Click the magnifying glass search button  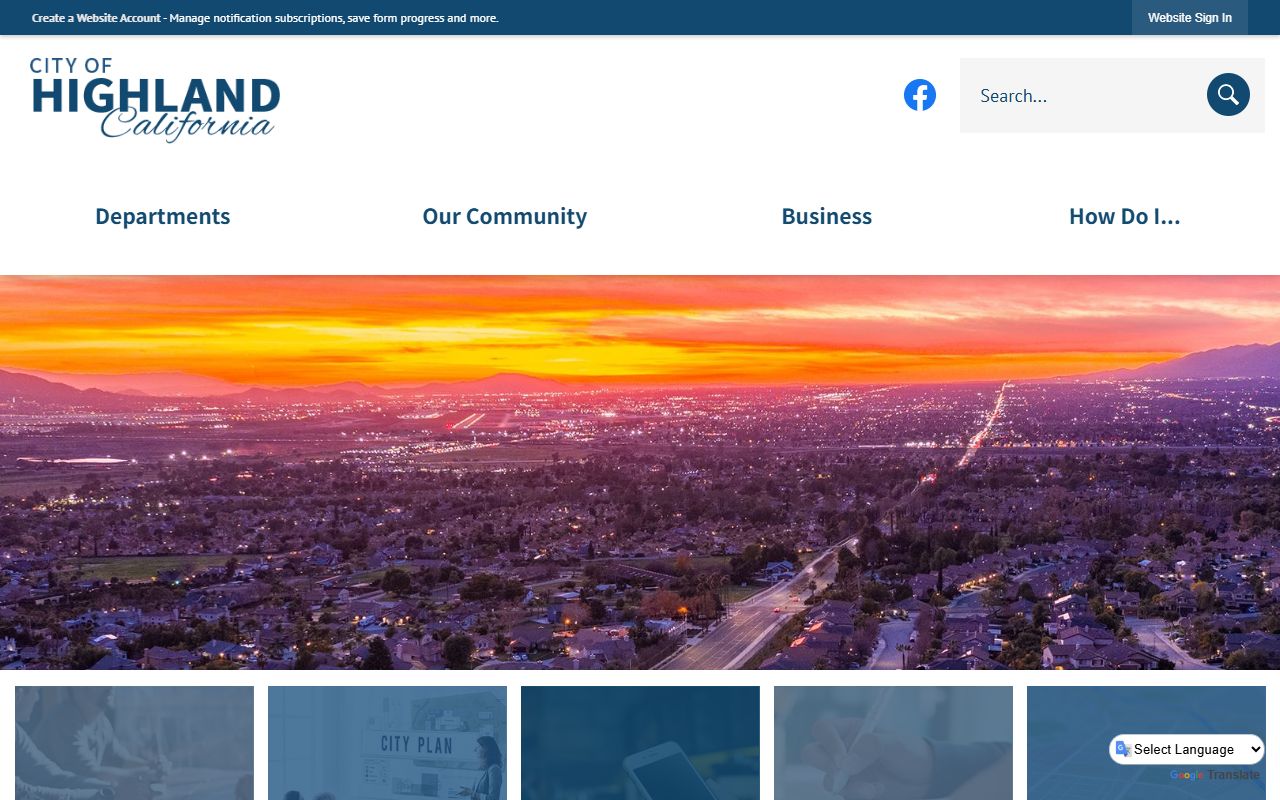[1228, 95]
